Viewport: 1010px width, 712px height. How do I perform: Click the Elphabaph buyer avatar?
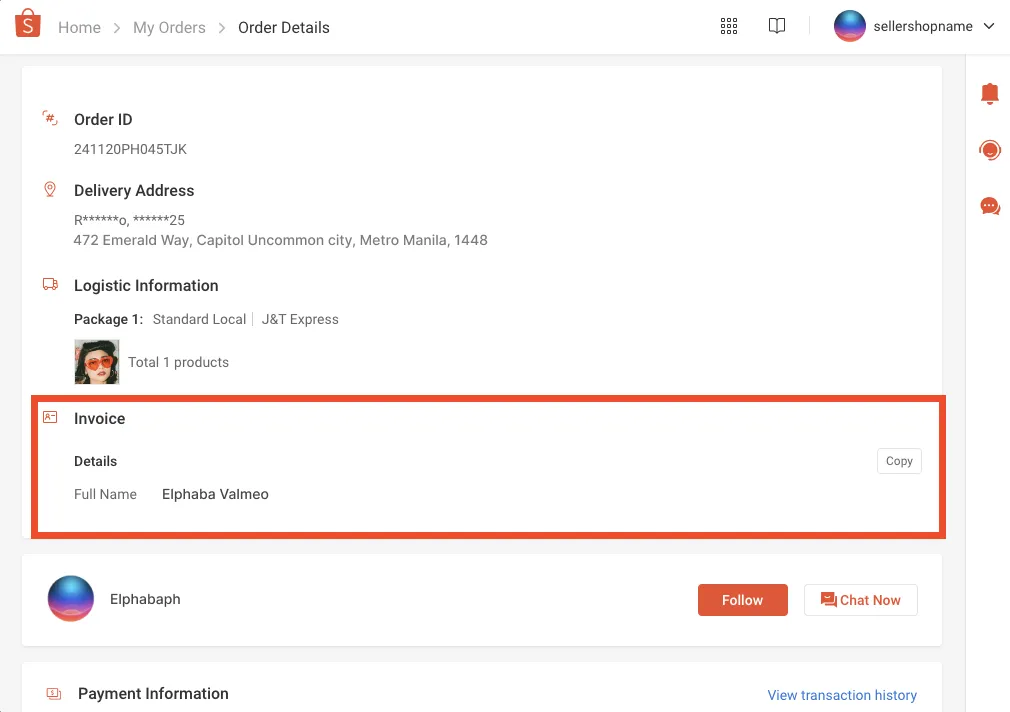pos(71,599)
